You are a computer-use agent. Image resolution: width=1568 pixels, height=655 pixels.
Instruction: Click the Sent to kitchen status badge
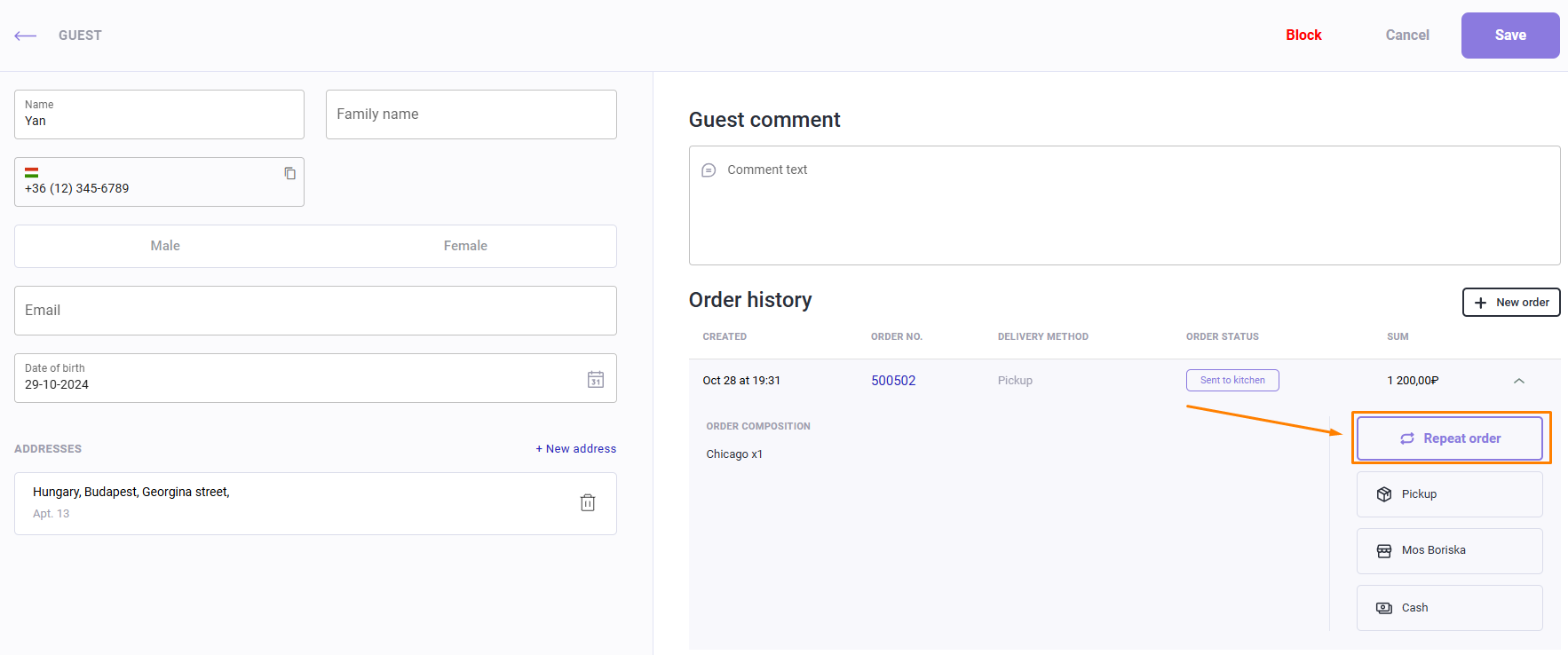(1232, 380)
